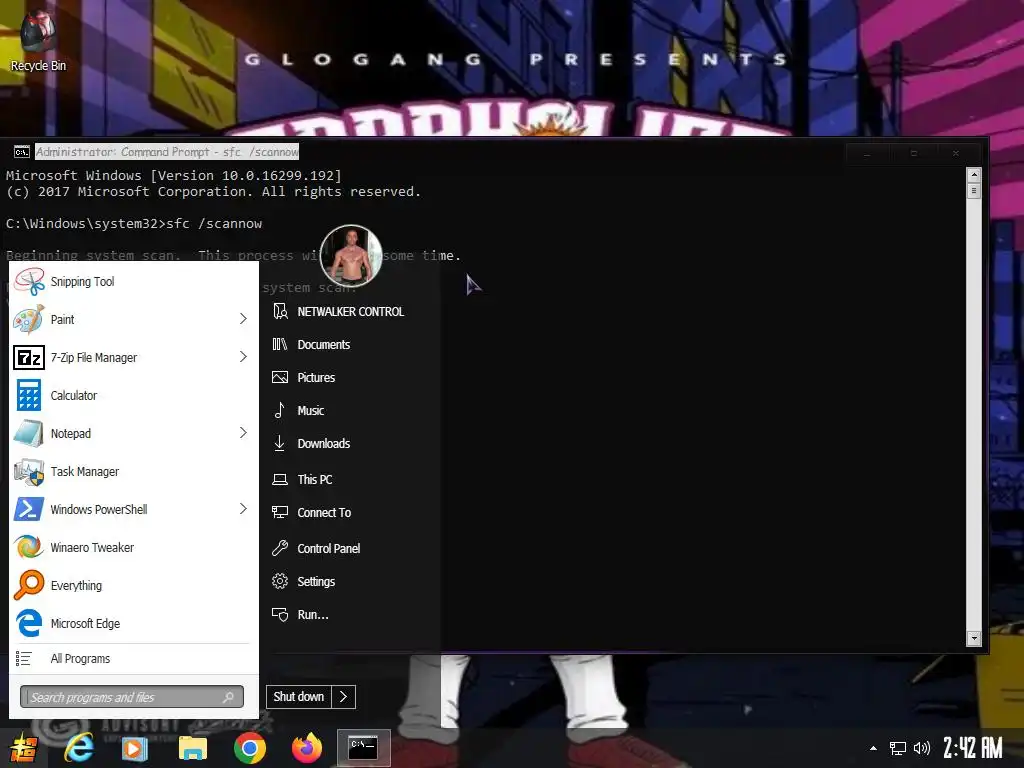Viewport: 1024px width, 768px height.
Task: Click Command Prompt scrollbar up arrow
Action: (x=974, y=175)
